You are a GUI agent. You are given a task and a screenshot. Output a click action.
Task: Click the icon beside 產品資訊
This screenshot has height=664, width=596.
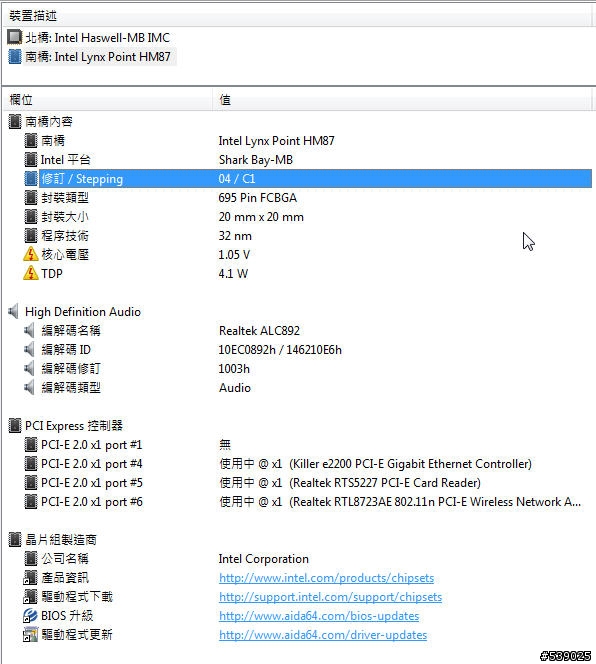tap(30, 578)
